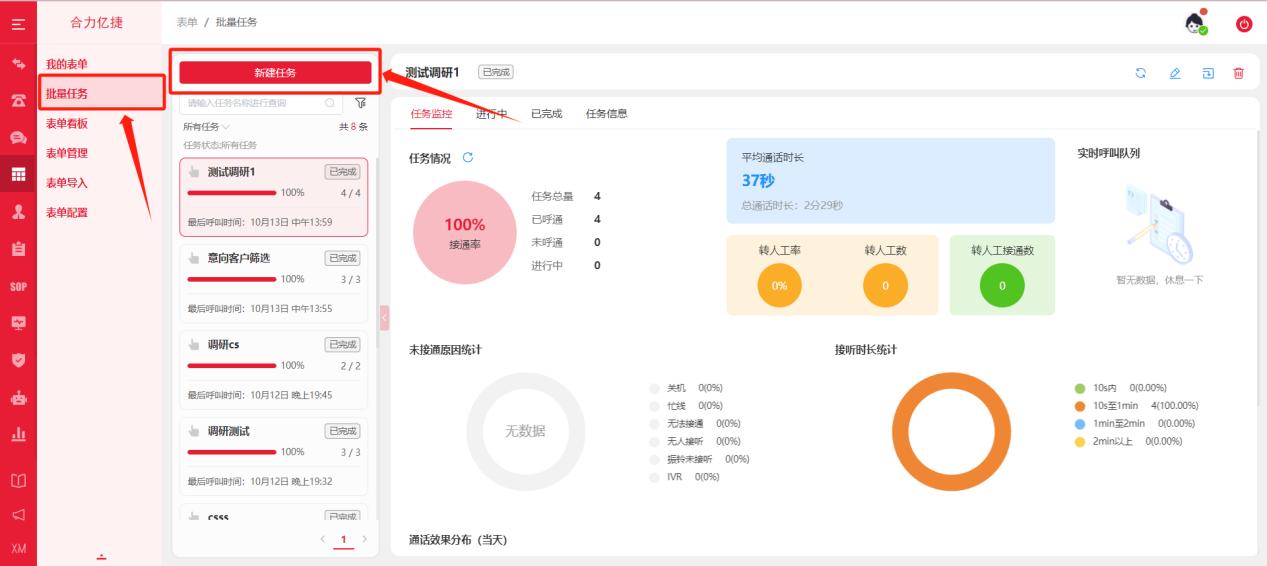Open the robot sidebar icon
The width and height of the screenshot is (1267, 566).
coord(18,397)
